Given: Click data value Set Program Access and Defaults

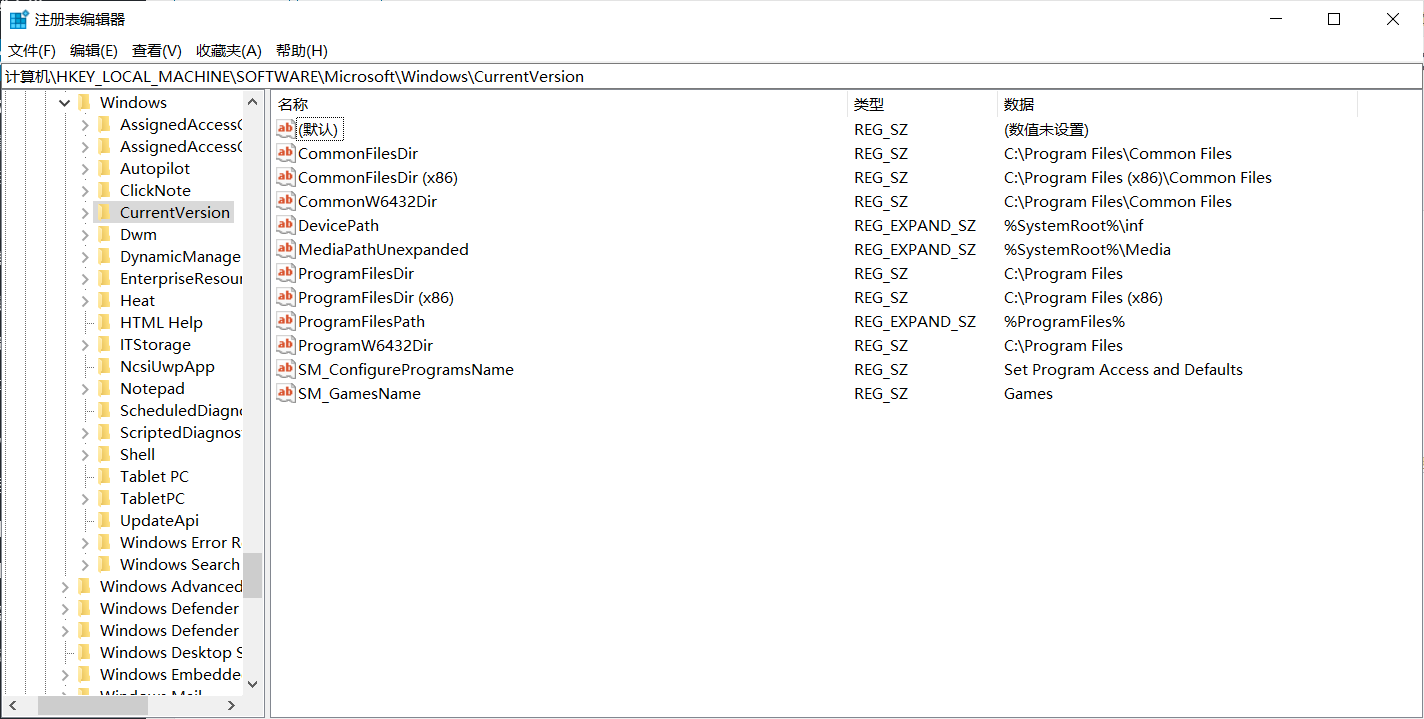Looking at the screenshot, I should pos(1123,369).
